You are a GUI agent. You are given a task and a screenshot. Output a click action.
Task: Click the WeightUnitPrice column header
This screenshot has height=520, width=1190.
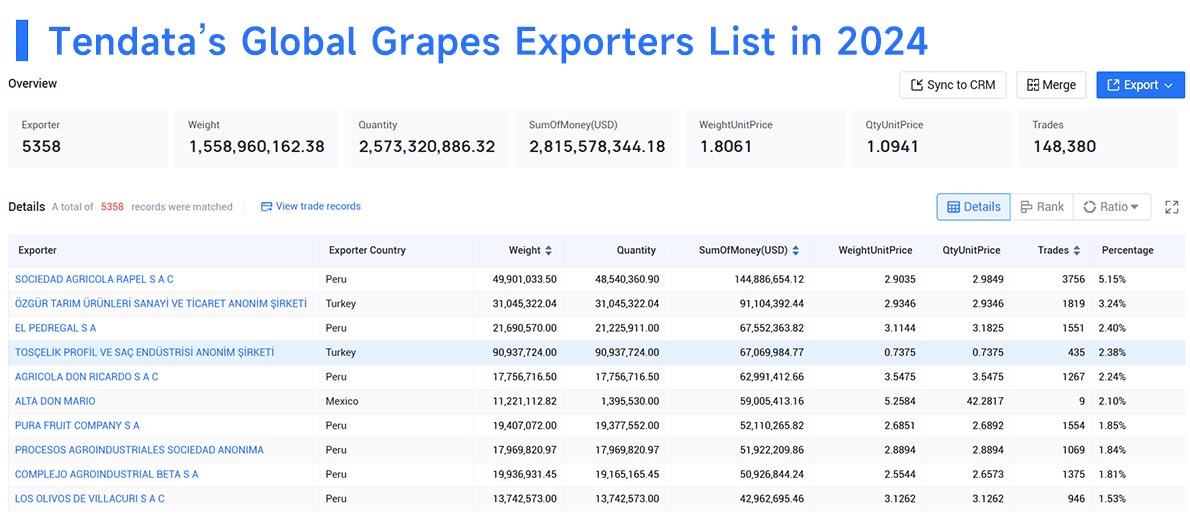875,251
